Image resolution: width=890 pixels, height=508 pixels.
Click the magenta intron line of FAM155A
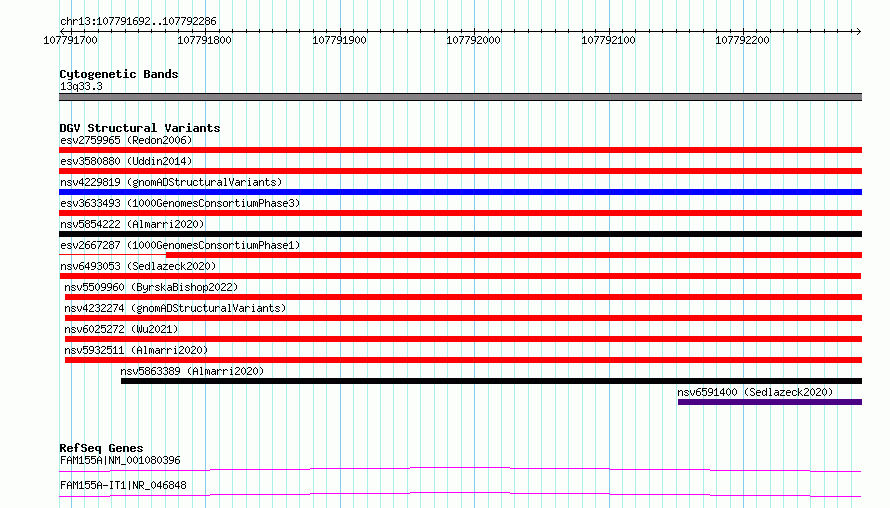[460, 469]
